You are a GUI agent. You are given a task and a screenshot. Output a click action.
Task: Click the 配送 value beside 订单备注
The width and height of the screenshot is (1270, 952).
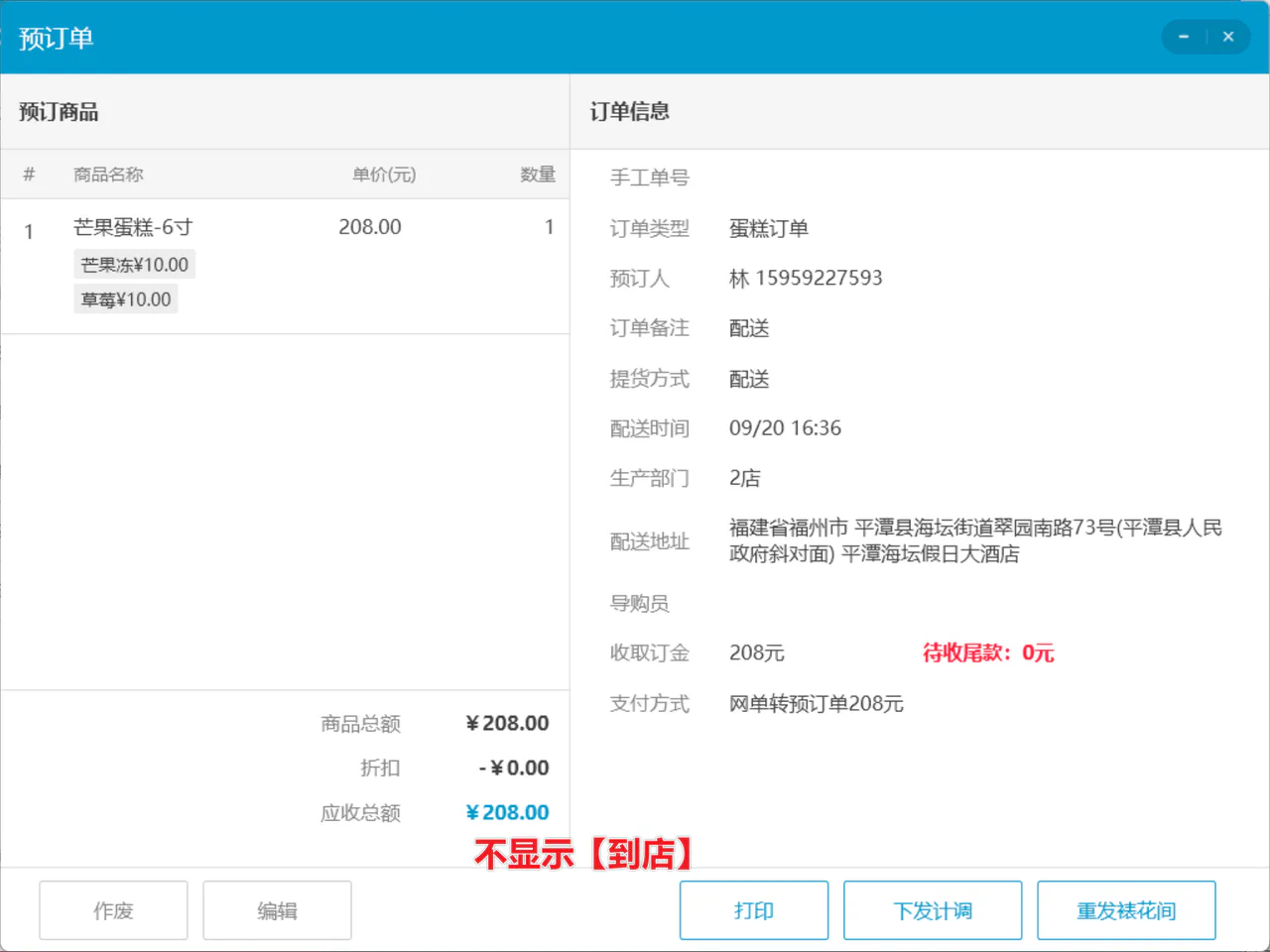point(749,328)
